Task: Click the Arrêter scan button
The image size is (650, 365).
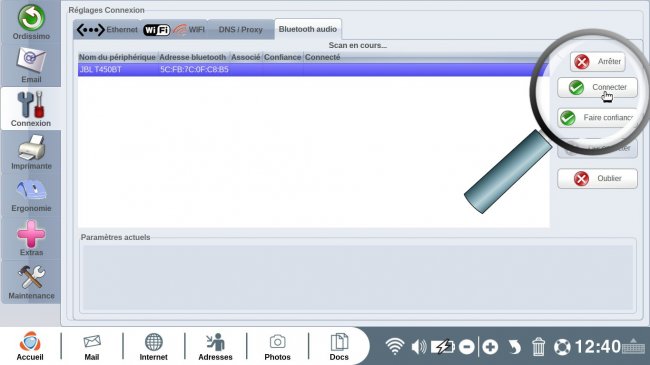Action: click(x=597, y=62)
